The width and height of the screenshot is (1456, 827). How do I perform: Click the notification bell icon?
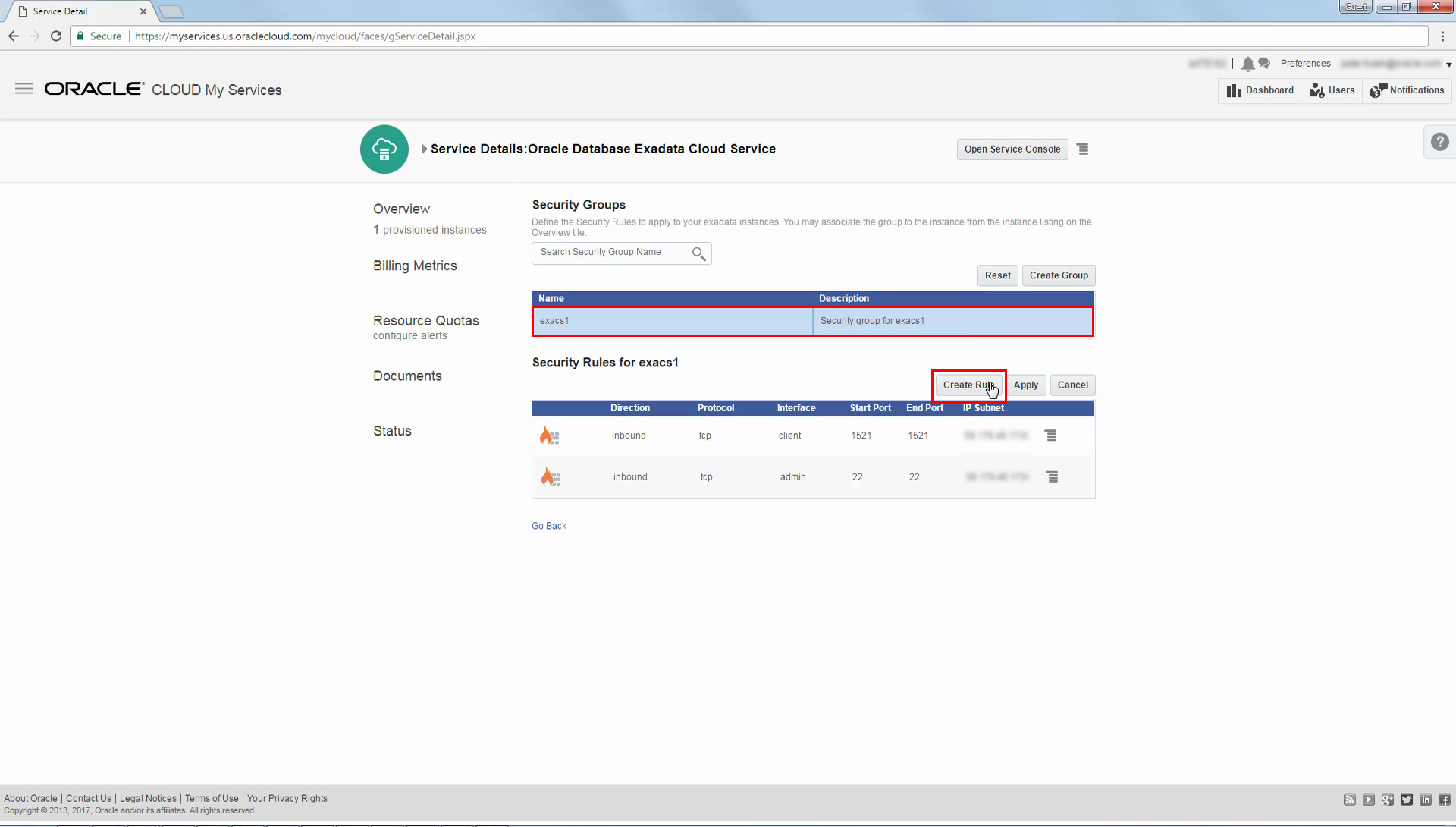1247,64
